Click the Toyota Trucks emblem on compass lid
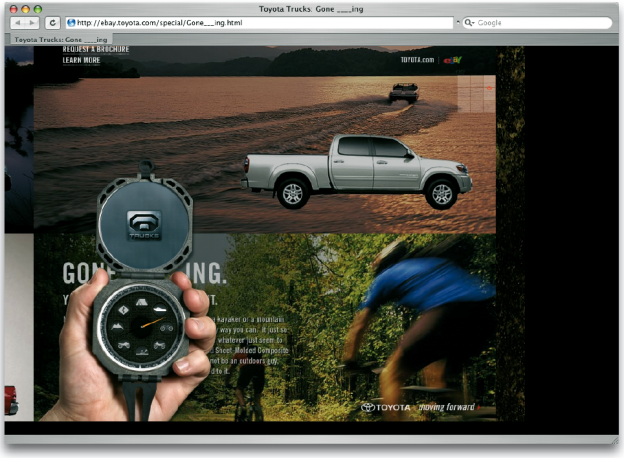Screen dimensions: 624x458 (144, 226)
